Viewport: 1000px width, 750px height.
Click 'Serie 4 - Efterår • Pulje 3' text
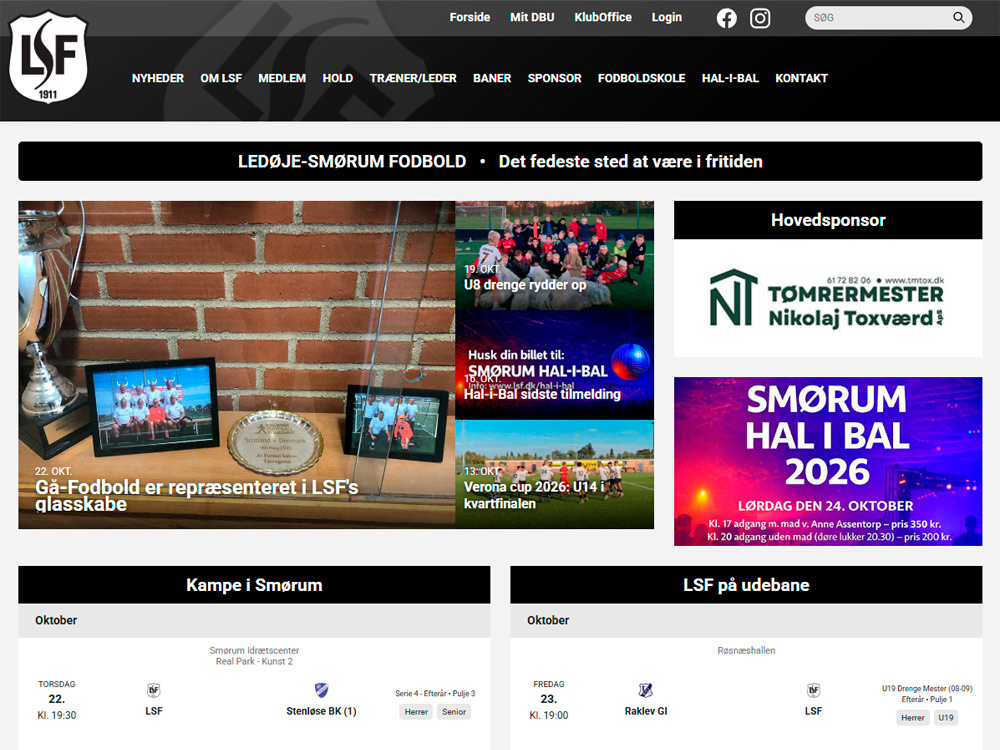[x=435, y=693]
